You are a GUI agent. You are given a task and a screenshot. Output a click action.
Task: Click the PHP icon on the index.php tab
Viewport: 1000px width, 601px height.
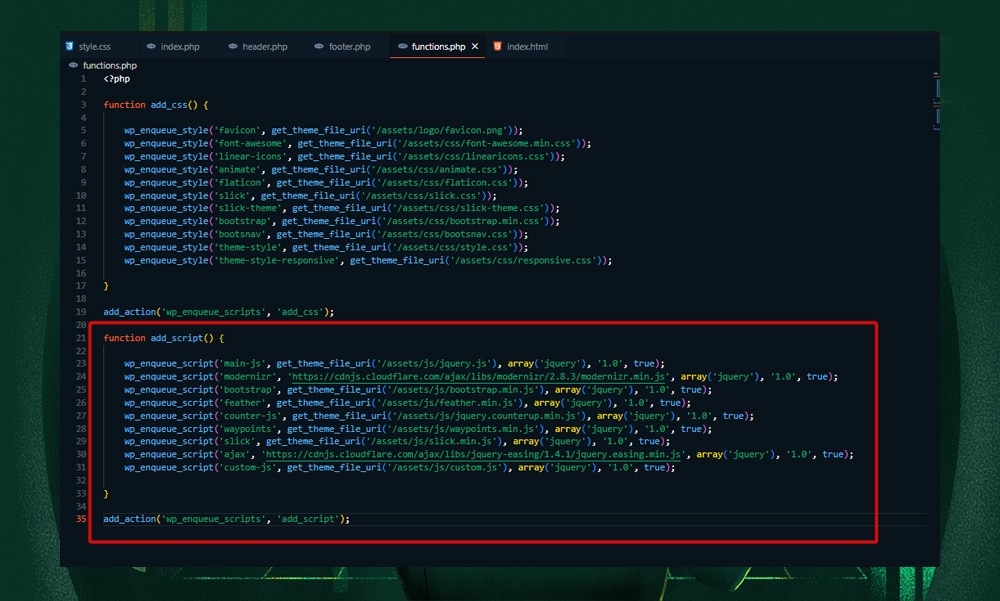(x=152, y=45)
